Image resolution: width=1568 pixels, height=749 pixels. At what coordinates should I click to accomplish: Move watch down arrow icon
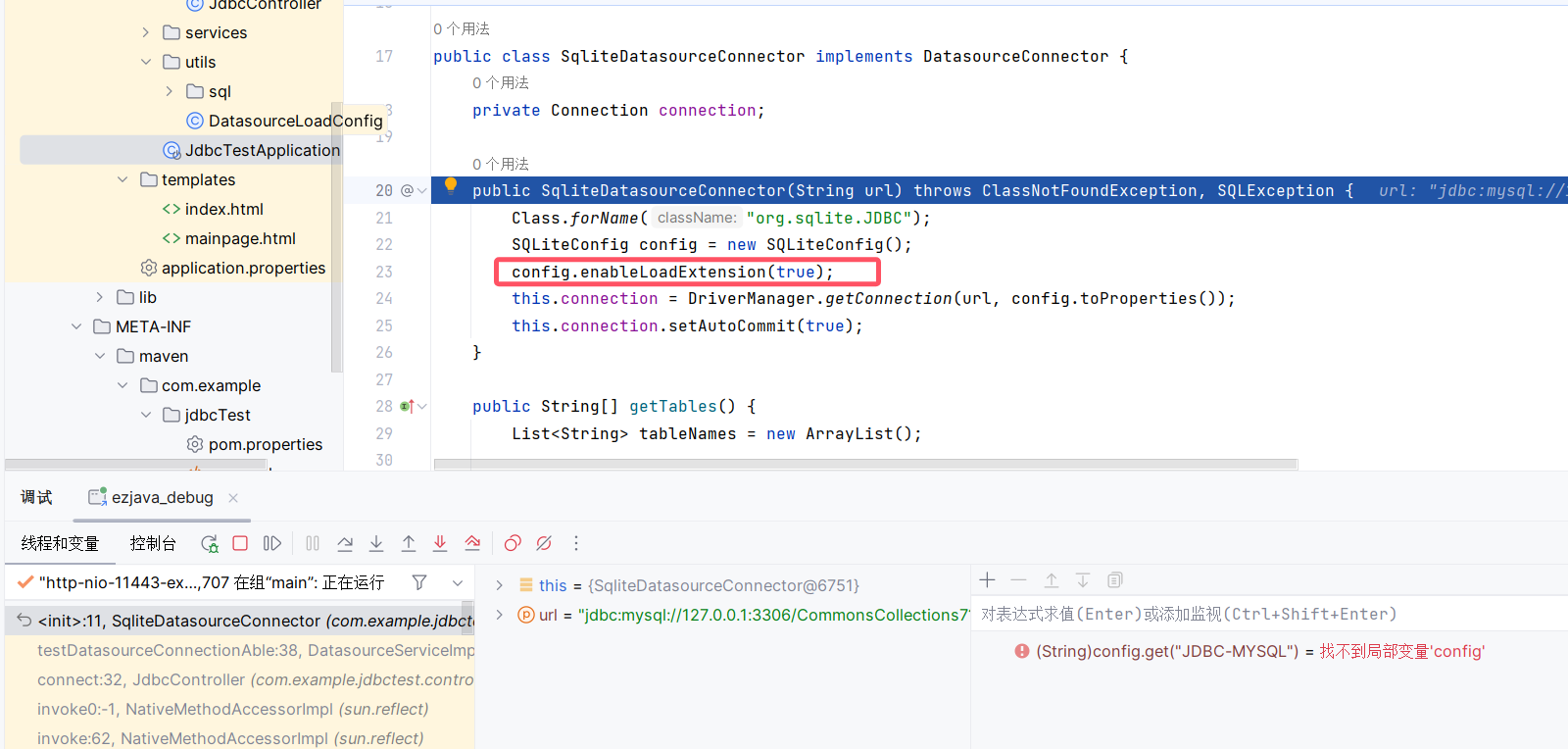pyautogui.click(x=1083, y=580)
